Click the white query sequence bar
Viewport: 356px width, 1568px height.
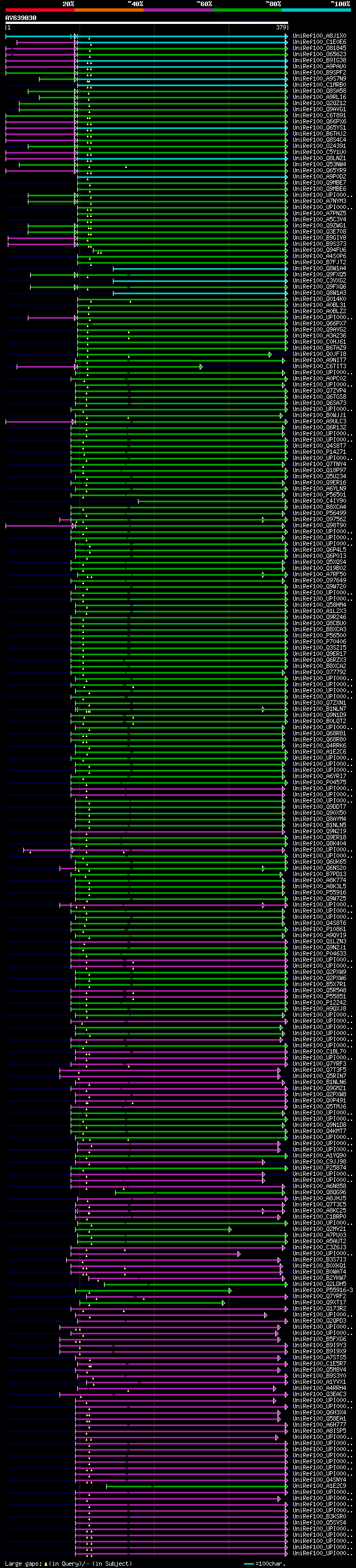tap(147, 23)
